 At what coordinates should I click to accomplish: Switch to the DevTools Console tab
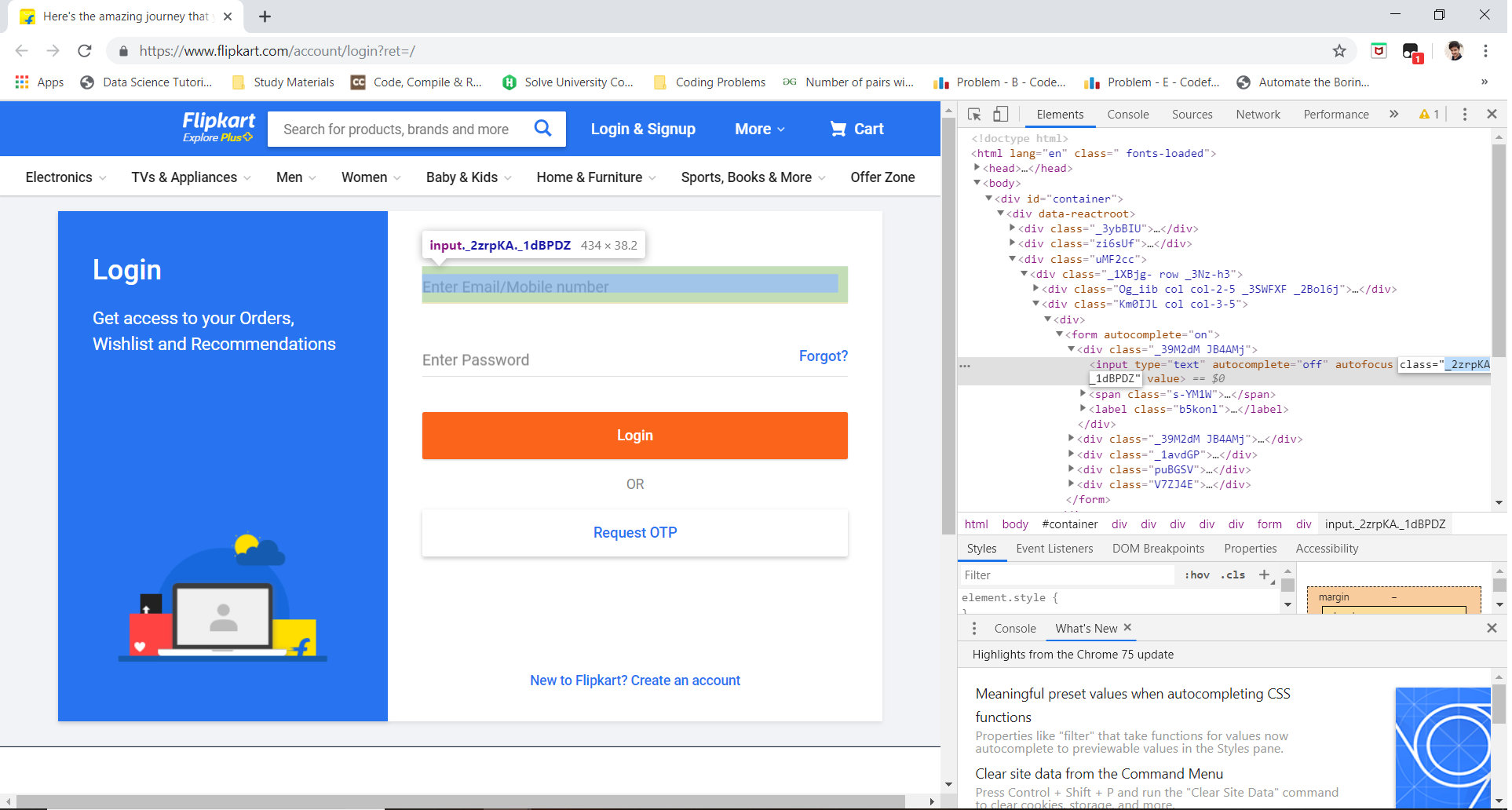pos(1128,115)
